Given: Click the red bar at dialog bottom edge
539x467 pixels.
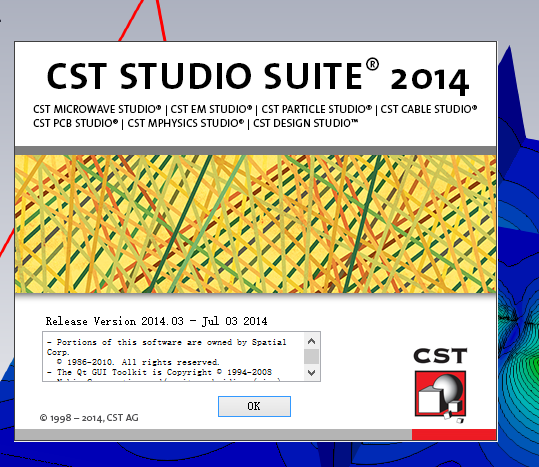Looking at the screenshot, I should tap(454, 434).
